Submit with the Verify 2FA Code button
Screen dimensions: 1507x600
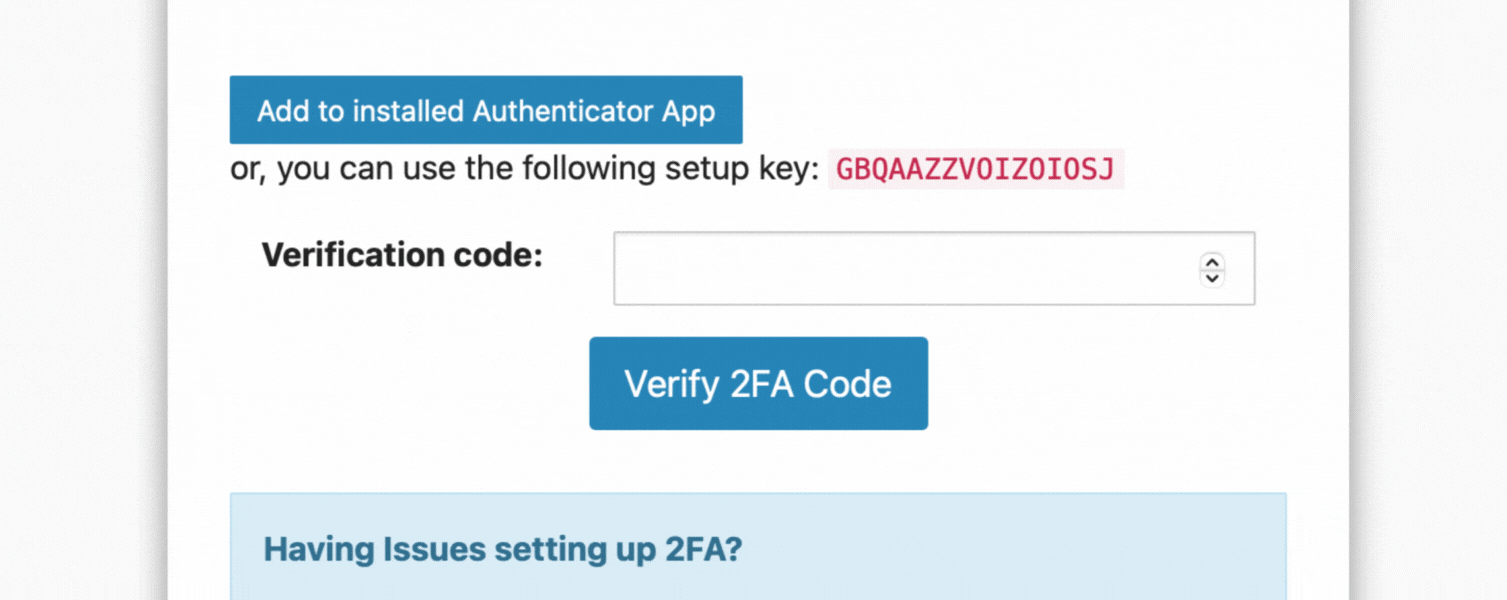tap(758, 384)
